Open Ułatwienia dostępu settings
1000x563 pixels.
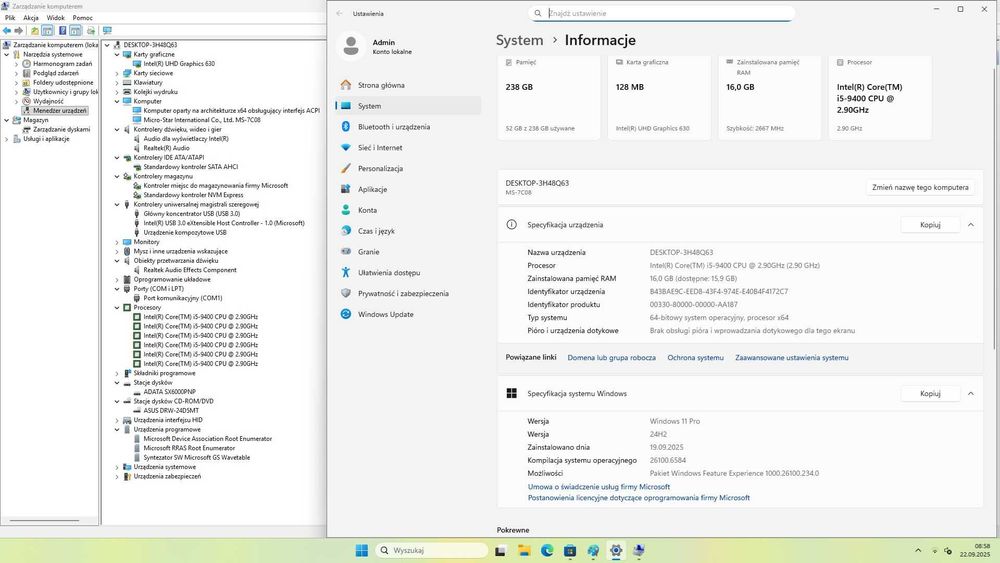pos(408,273)
